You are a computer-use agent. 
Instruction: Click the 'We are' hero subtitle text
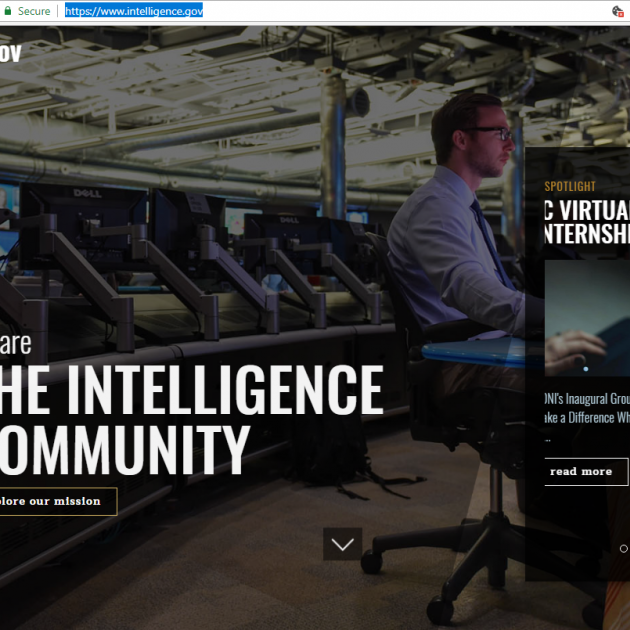pos(15,343)
